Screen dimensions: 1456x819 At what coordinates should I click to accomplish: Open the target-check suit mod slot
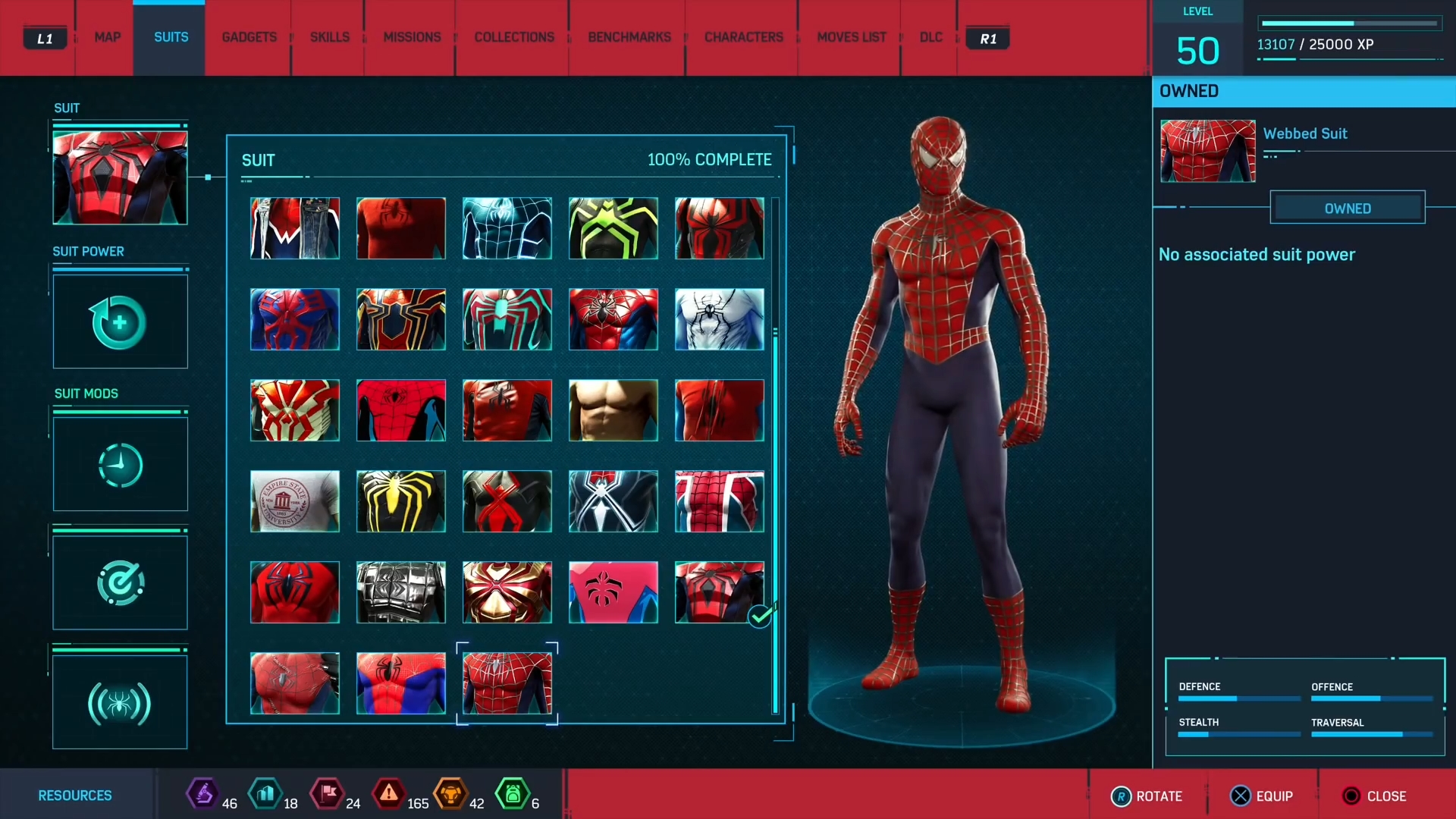click(x=120, y=582)
